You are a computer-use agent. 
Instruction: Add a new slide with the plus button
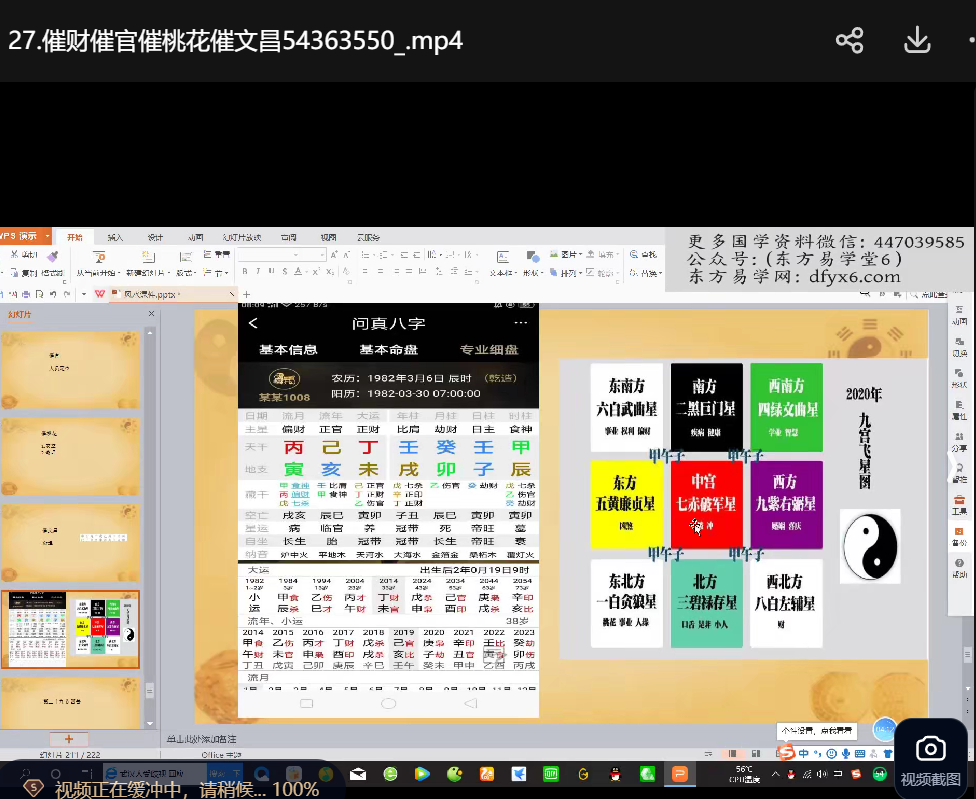69,739
